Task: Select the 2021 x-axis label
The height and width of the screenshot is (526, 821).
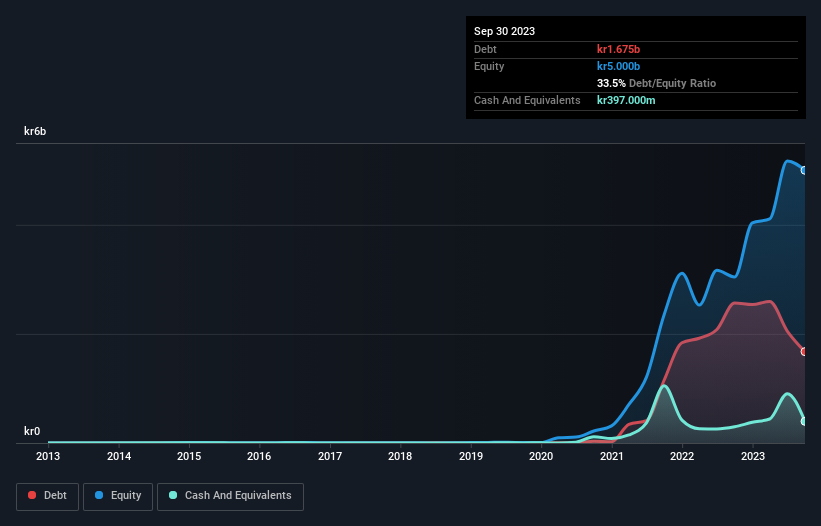Action: point(612,456)
